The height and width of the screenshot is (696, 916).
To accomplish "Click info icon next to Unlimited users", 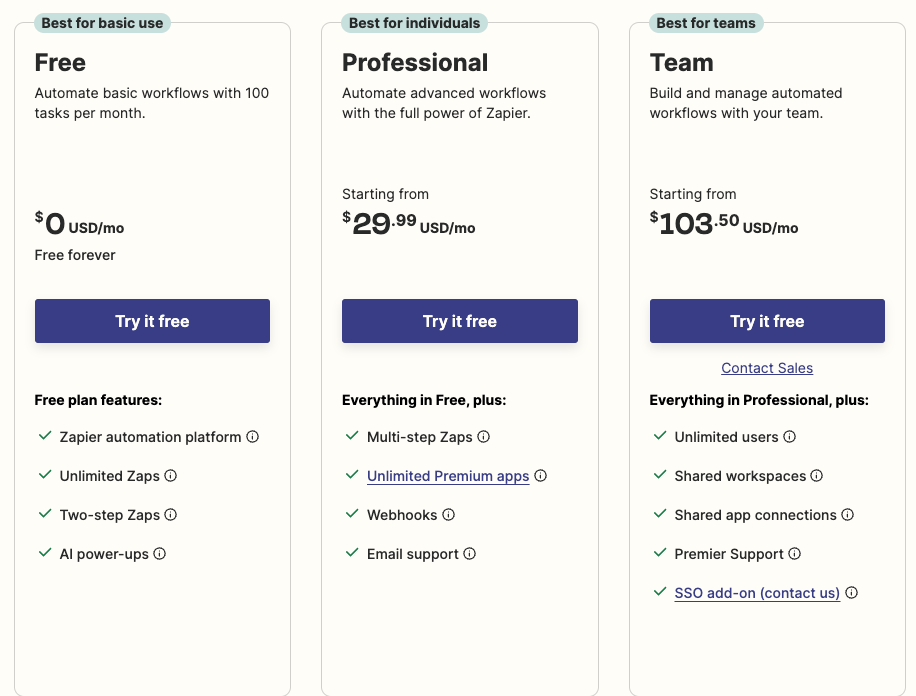I will point(790,437).
